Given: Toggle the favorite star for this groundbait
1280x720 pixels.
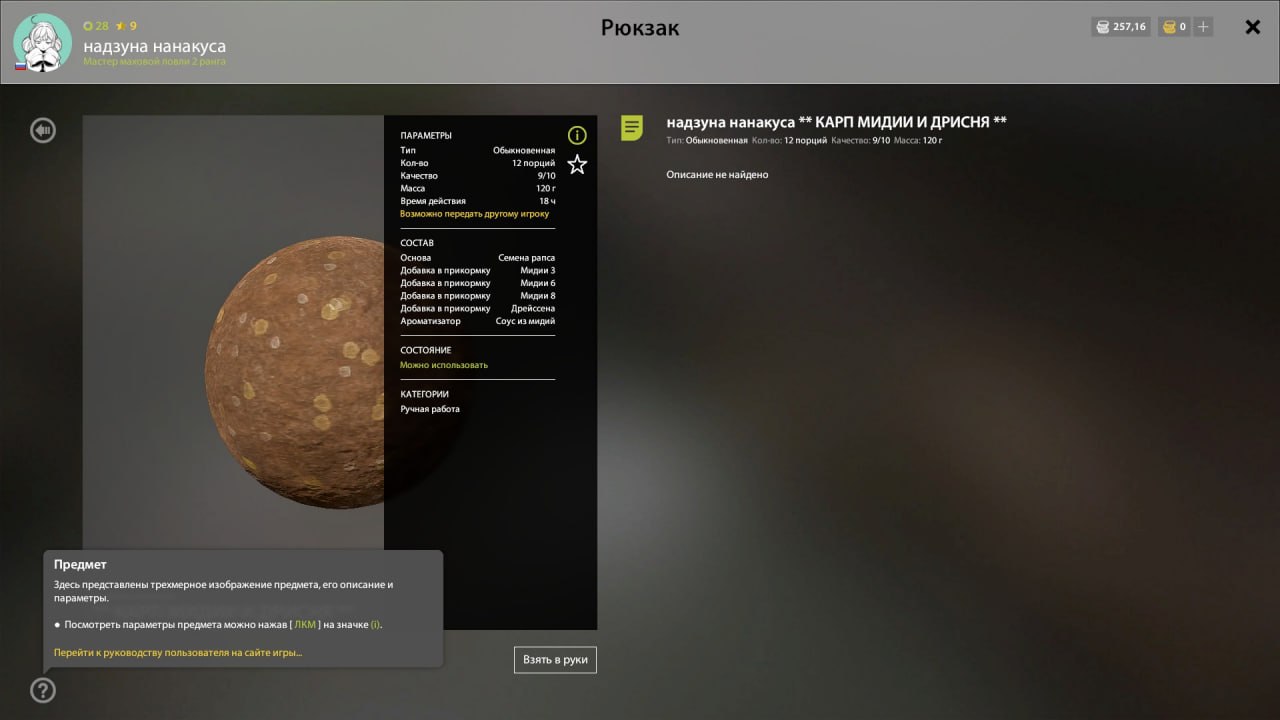Looking at the screenshot, I should tap(577, 165).
